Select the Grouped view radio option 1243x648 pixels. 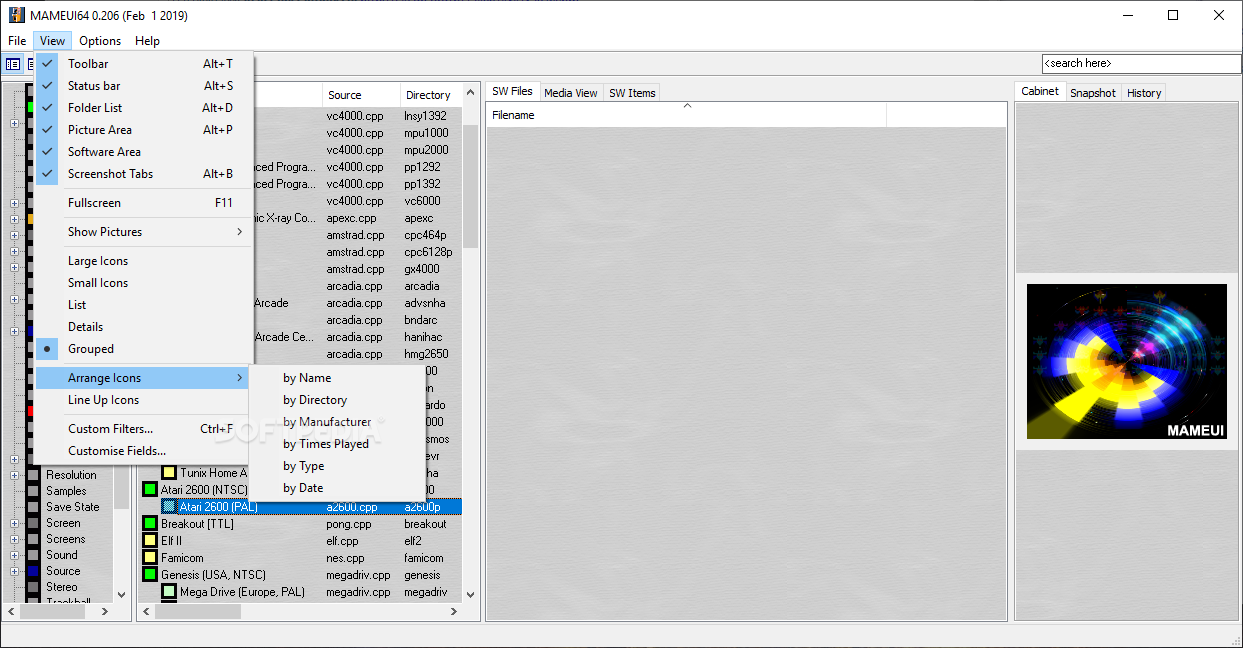click(x=144, y=349)
